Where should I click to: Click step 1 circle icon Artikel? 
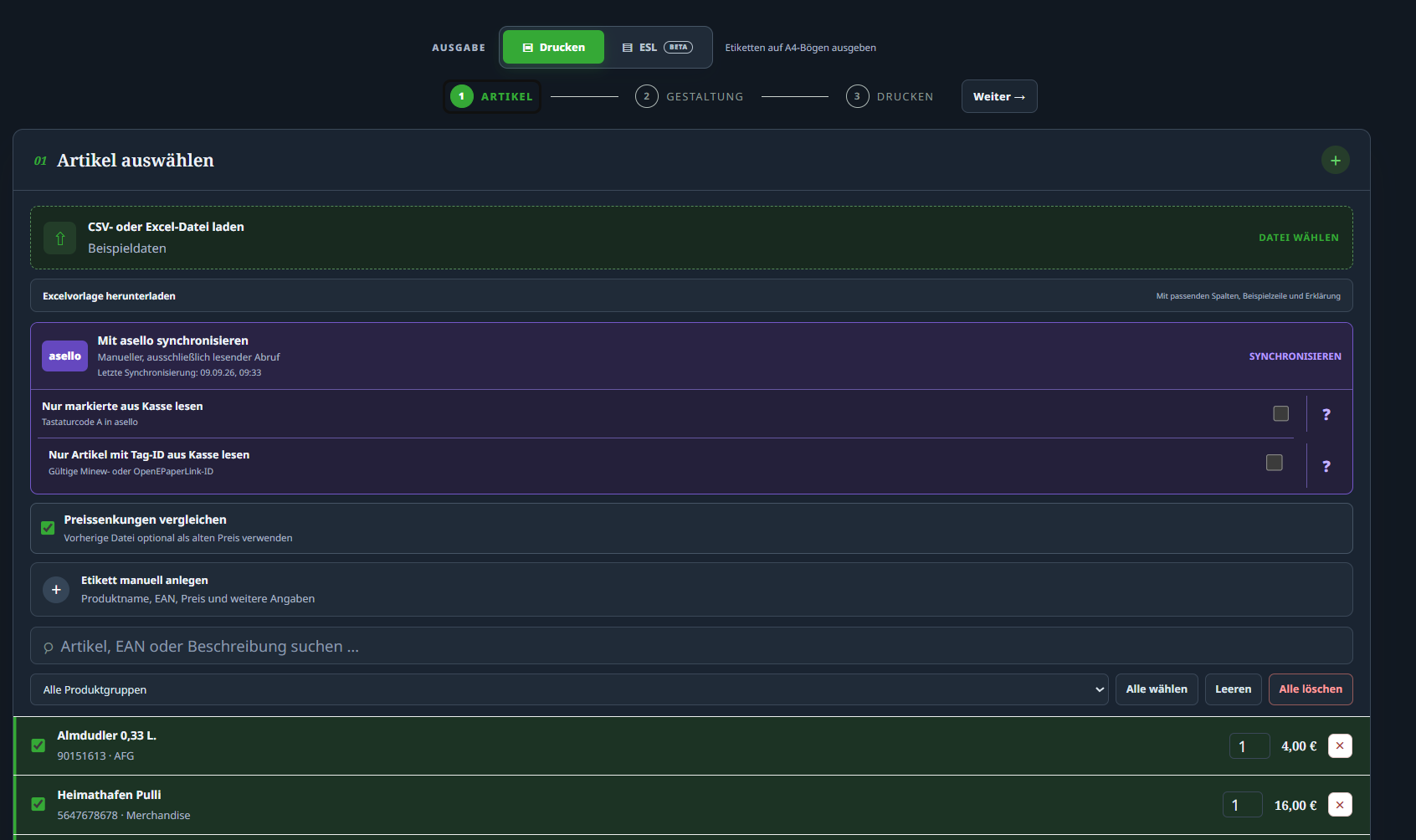(461, 96)
